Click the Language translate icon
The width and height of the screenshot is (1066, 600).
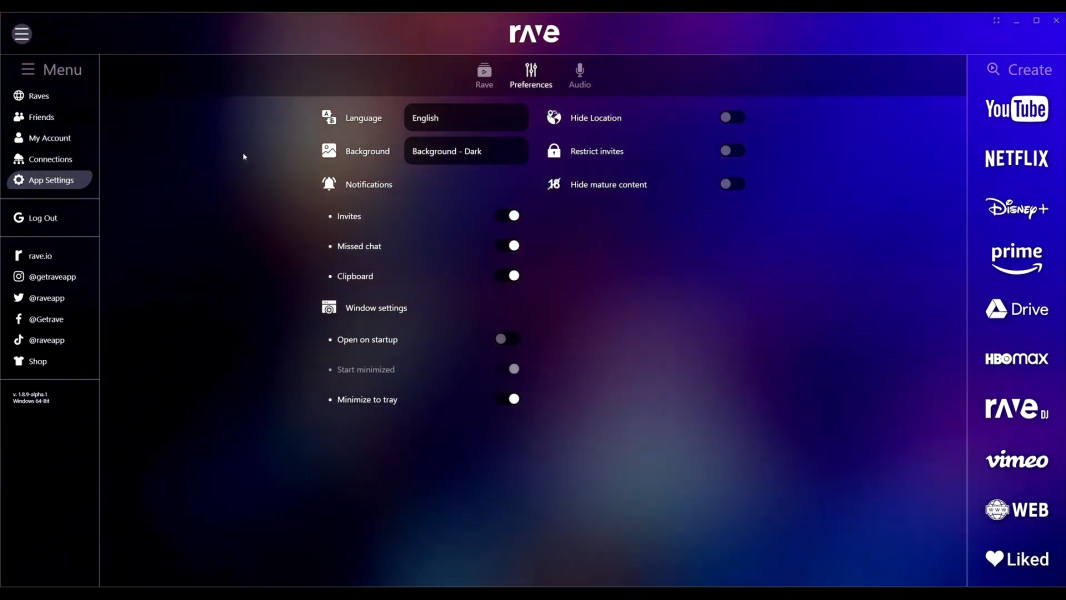click(329, 117)
